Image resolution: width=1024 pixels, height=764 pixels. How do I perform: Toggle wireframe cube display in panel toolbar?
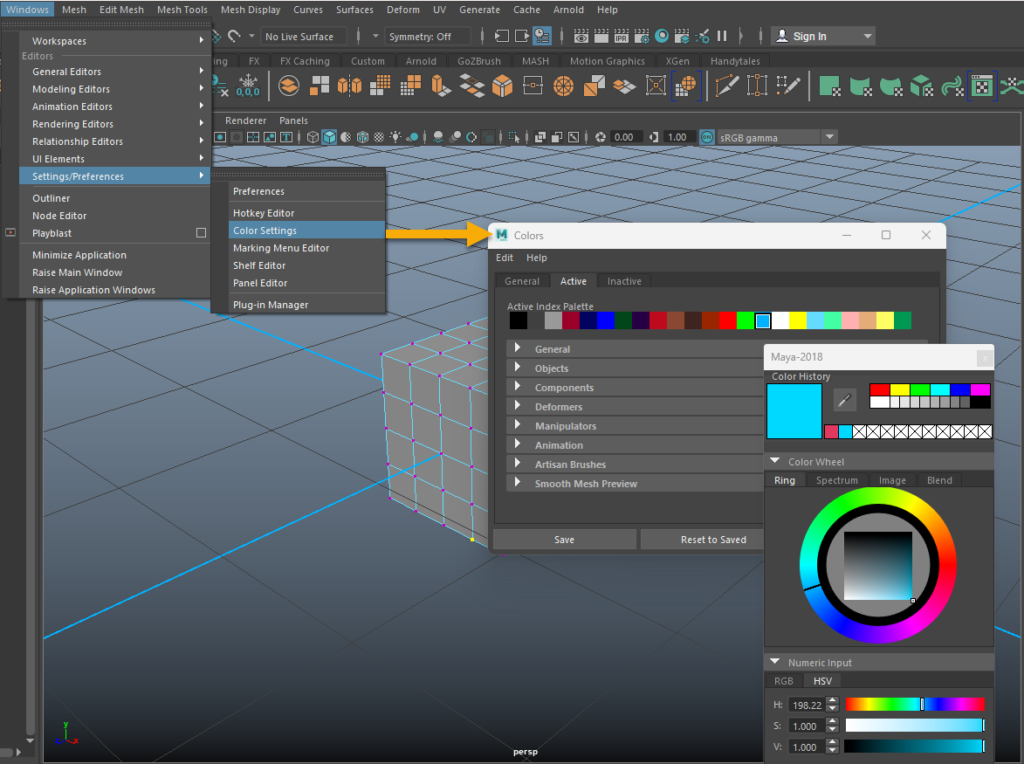click(x=313, y=137)
